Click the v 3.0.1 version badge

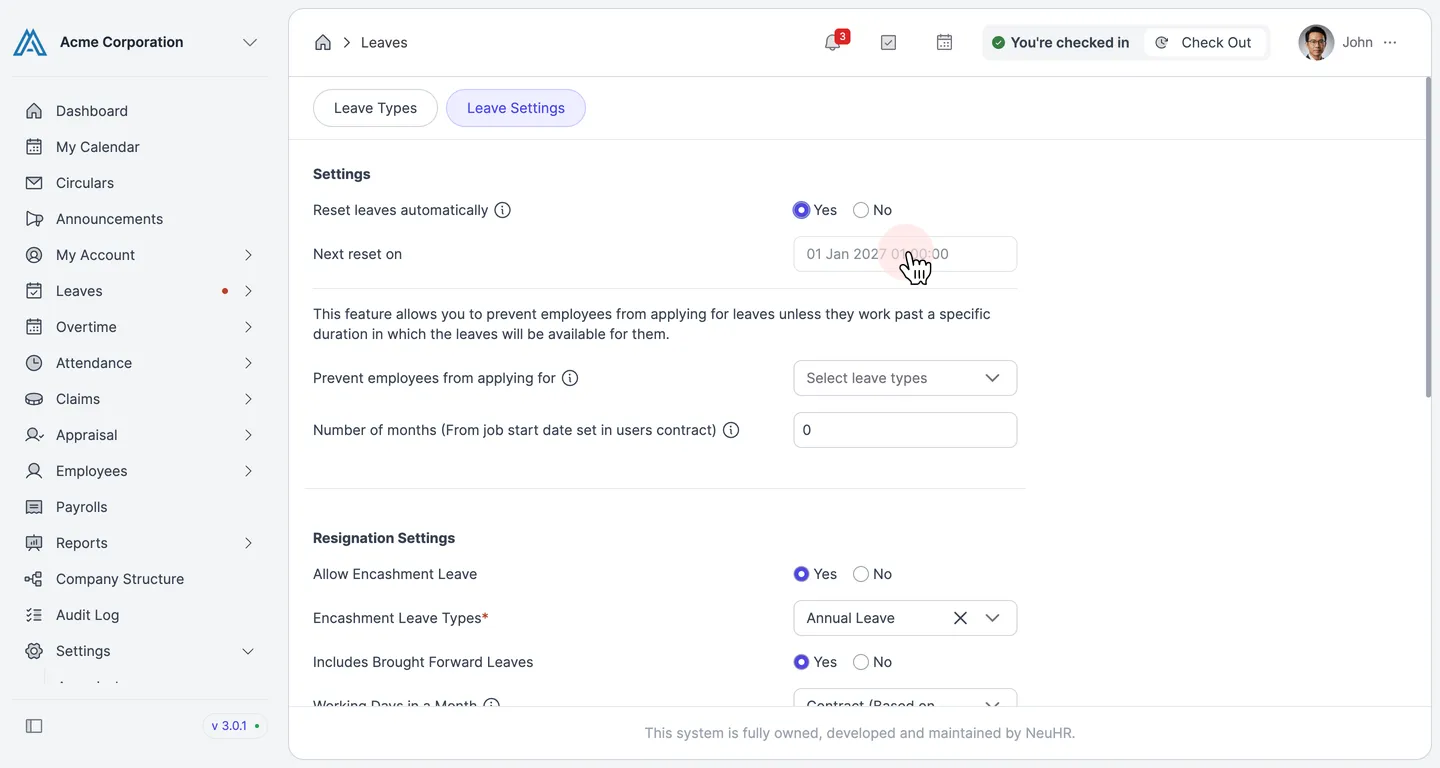click(x=236, y=726)
